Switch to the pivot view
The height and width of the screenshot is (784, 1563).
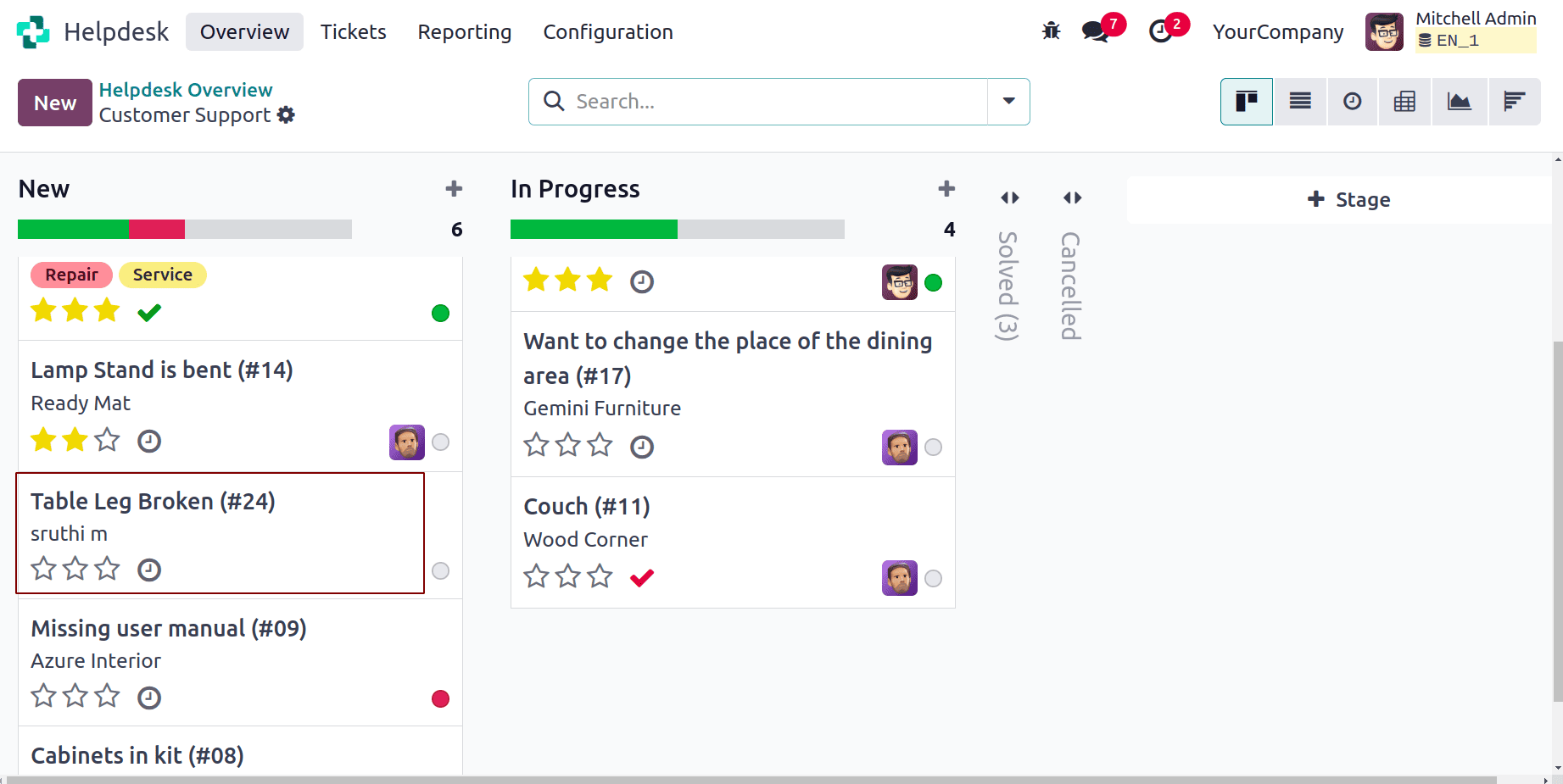pos(1404,101)
